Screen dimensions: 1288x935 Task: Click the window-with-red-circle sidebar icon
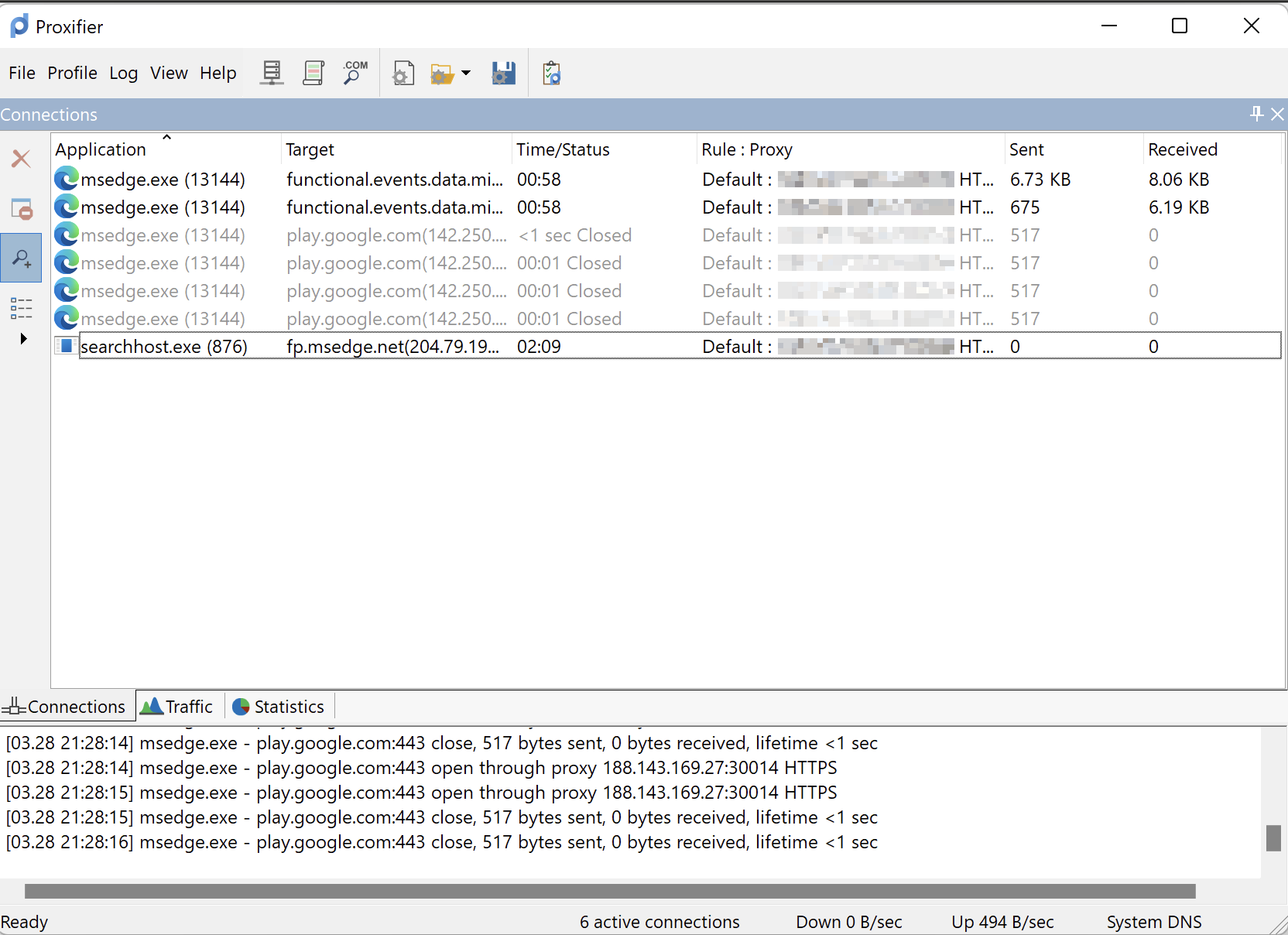pyautogui.click(x=21, y=209)
